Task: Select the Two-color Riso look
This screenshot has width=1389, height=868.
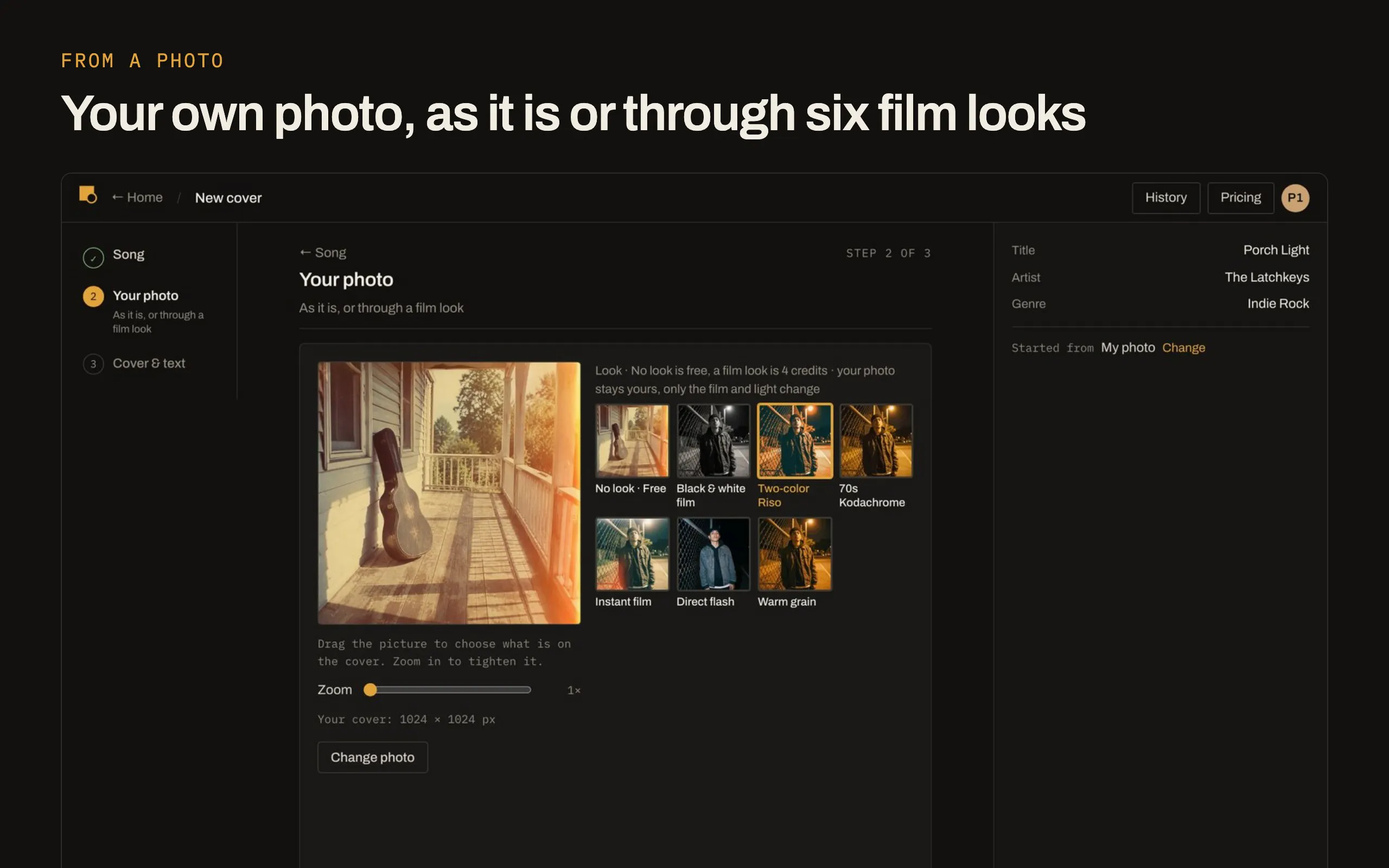Action: (x=795, y=441)
